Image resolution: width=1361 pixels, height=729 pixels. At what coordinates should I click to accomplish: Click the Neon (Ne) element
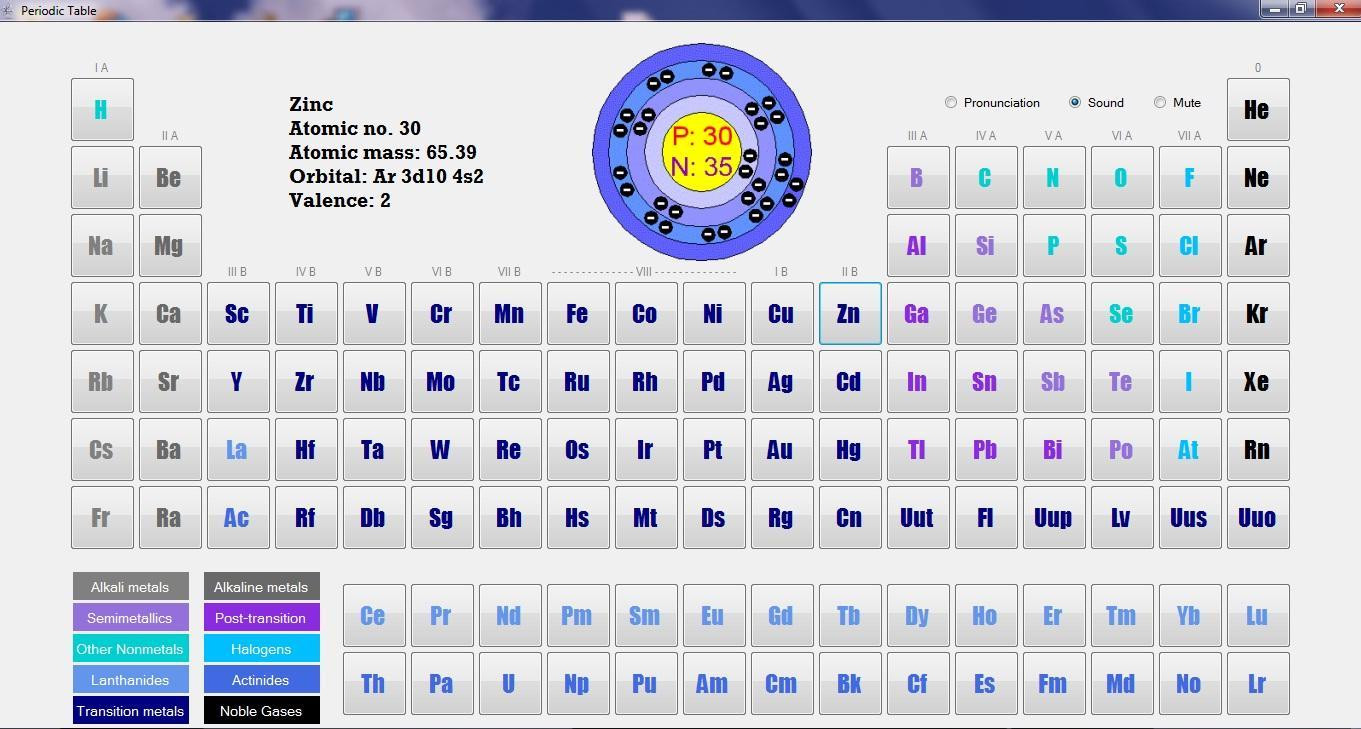(x=1258, y=178)
